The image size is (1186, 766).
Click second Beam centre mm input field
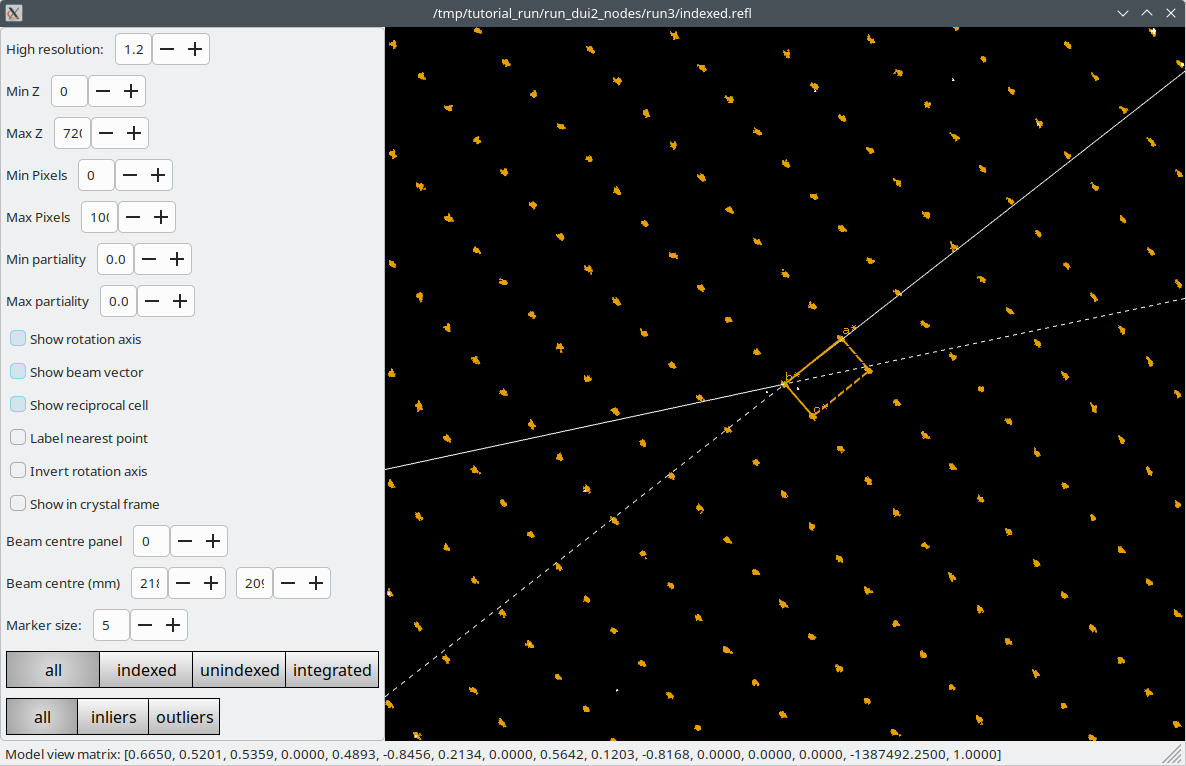click(x=254, y=583)
